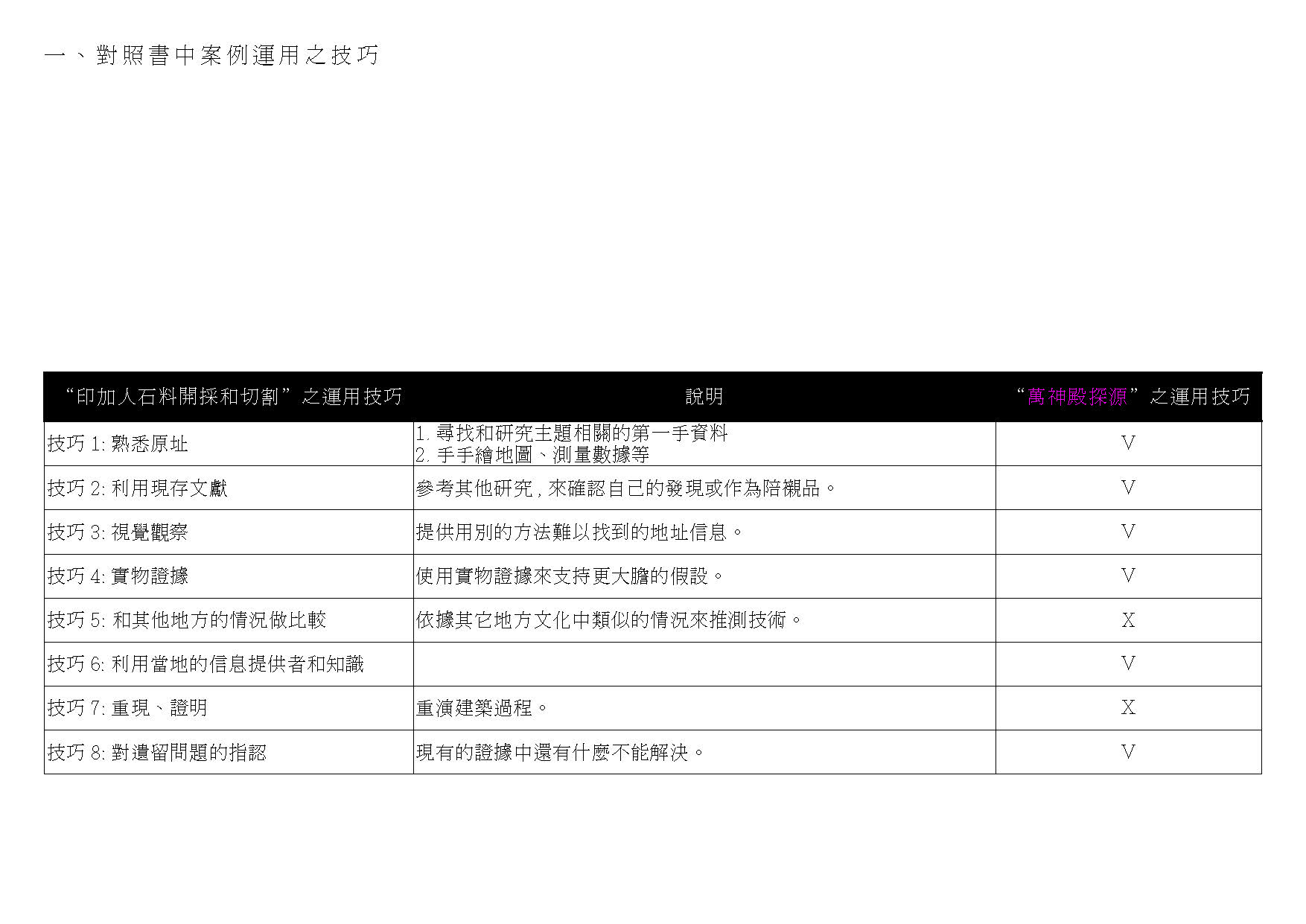The width and height of the screenshot is (1306, 924).
Task: Click the 技巧 8: 對遺留問題的指認 cell
Action: (x=157, y=753)
